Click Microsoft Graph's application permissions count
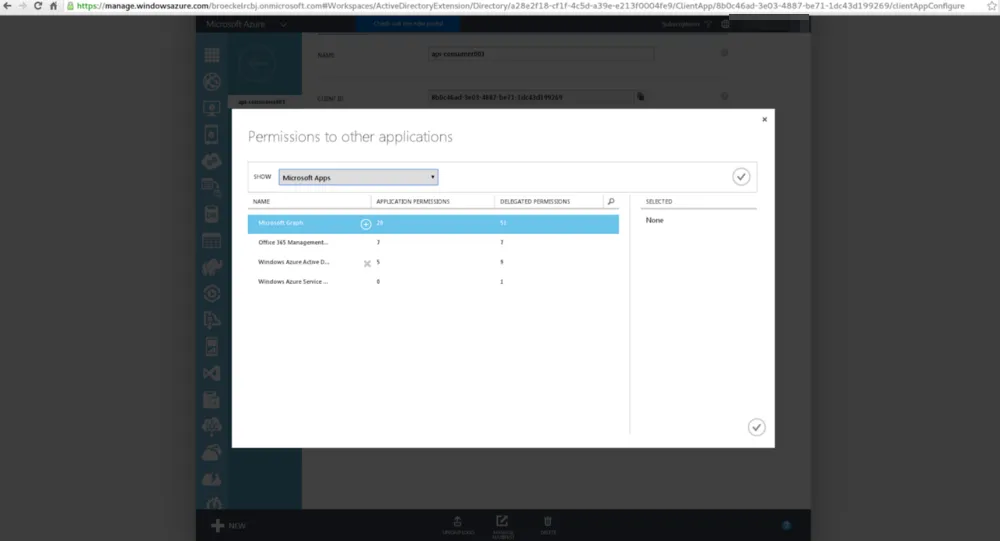1000x541 pixels. pos(379,223)
